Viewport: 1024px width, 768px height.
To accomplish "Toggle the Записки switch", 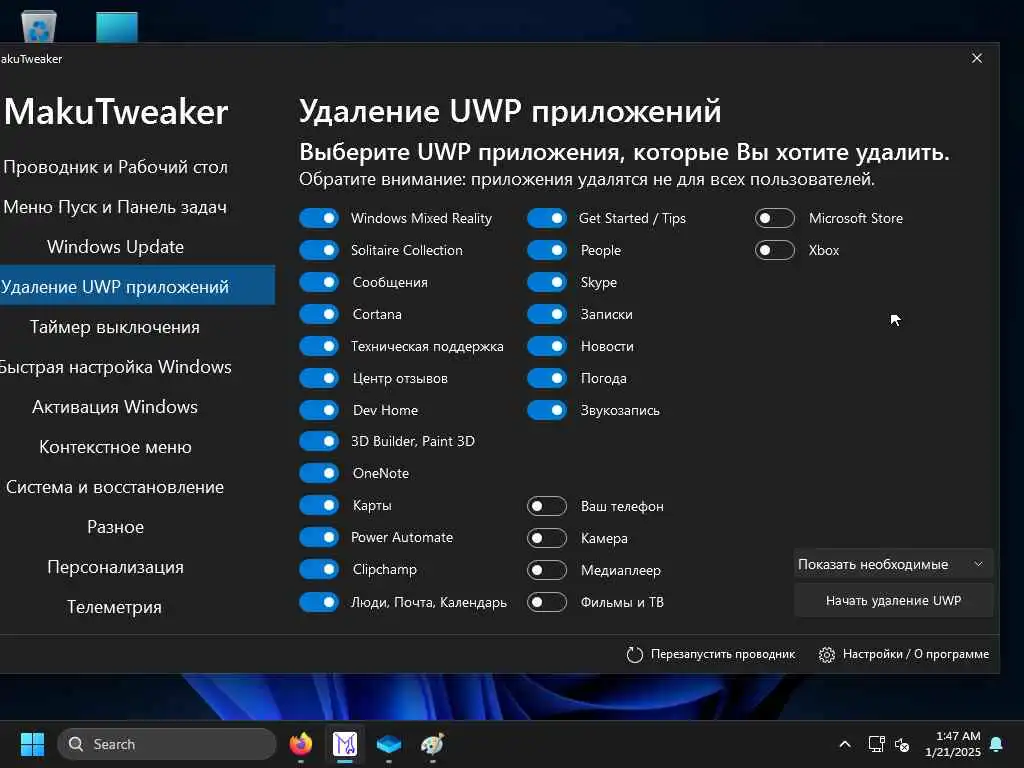I will 547,314.
